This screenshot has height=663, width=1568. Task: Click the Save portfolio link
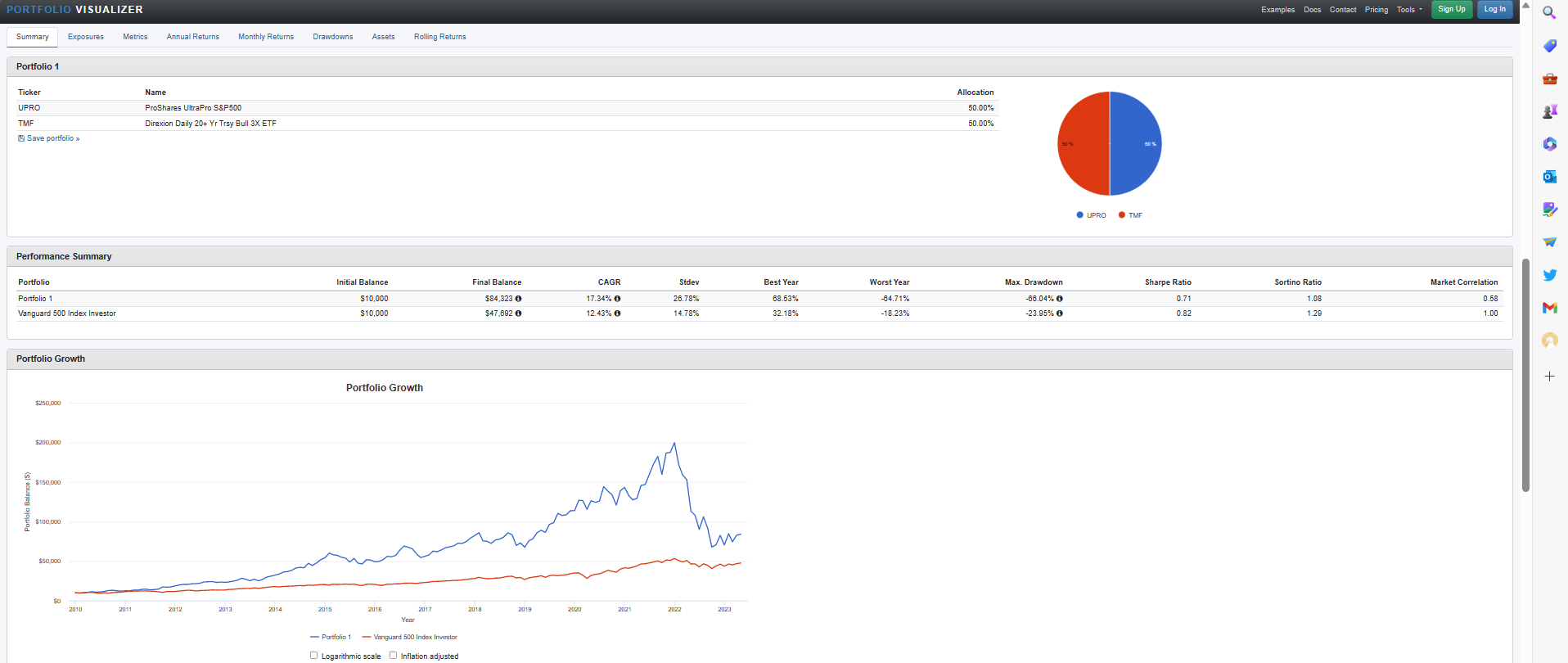click(x=49, y=138)
